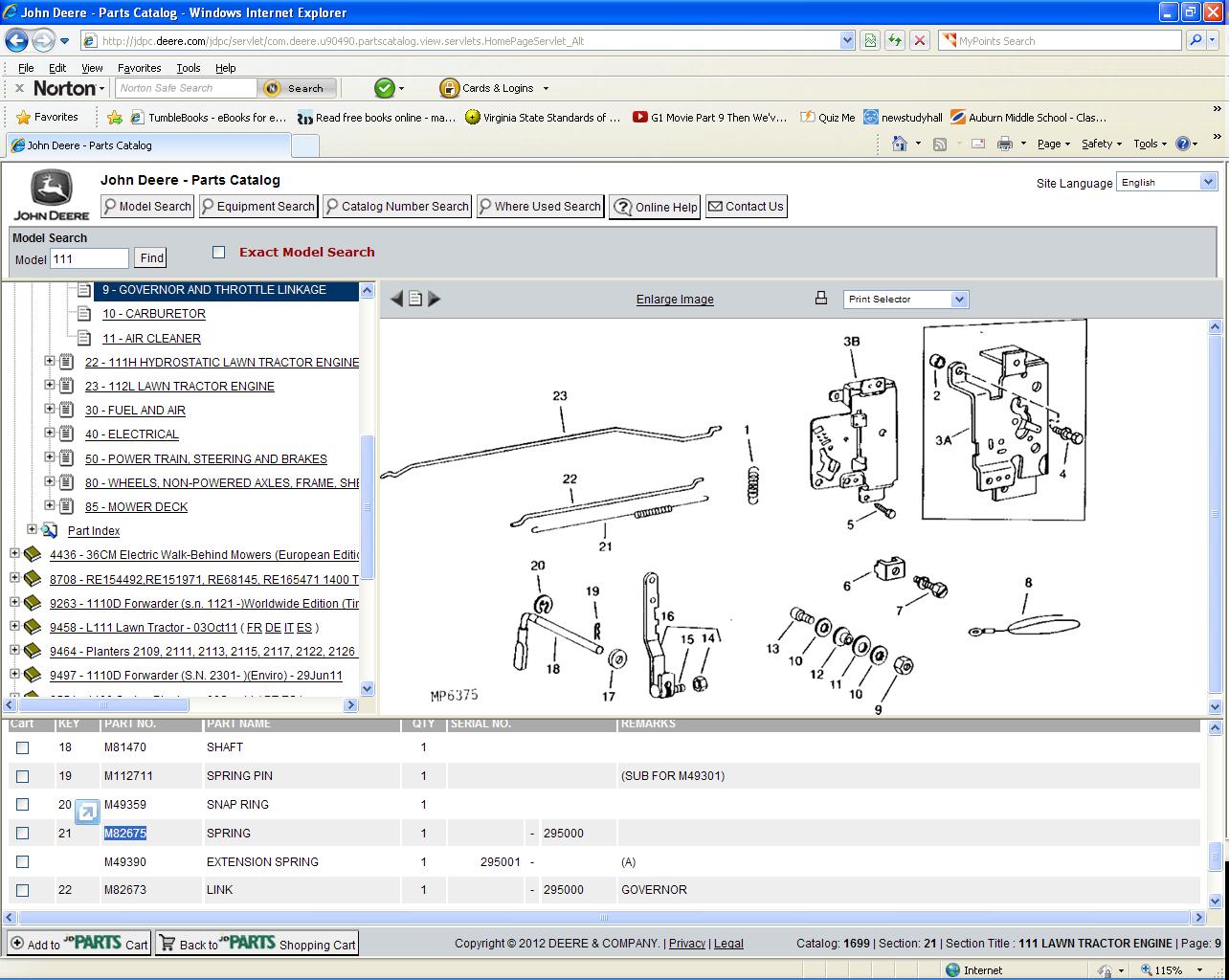This screenshot has height=980, width=1229.
Task: Open the Favorites menu
Action: (x=140, y=68)
